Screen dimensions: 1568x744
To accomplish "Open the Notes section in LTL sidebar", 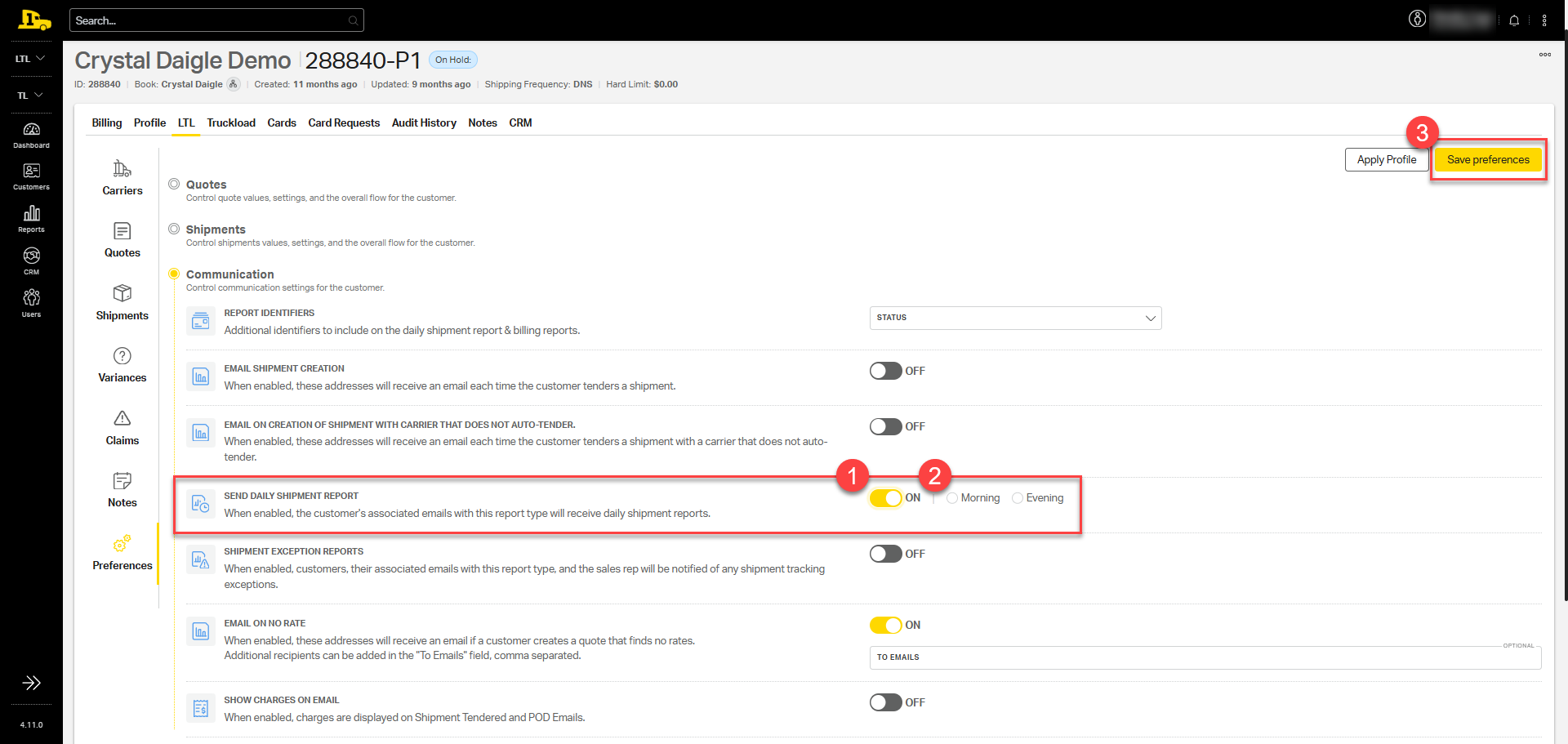I will (x=122, y=490).
